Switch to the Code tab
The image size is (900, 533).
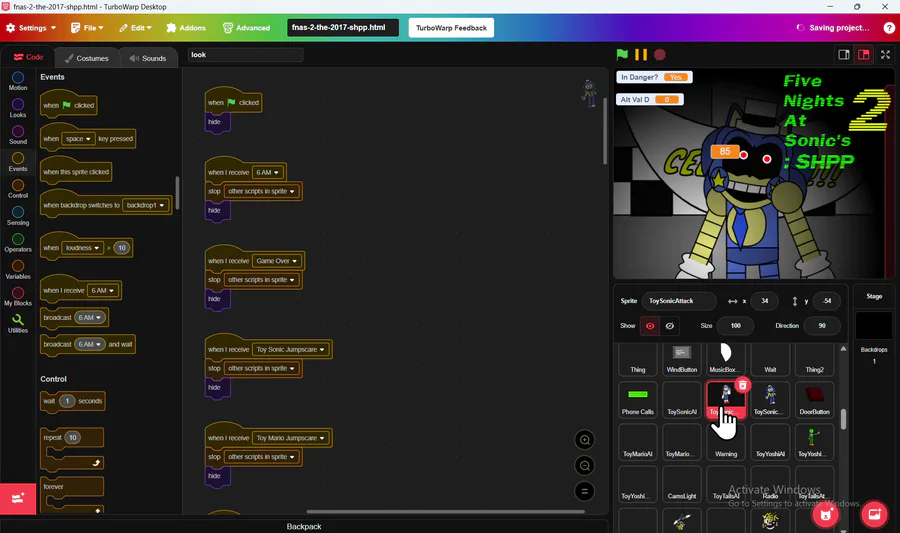(x=28, y=57)
